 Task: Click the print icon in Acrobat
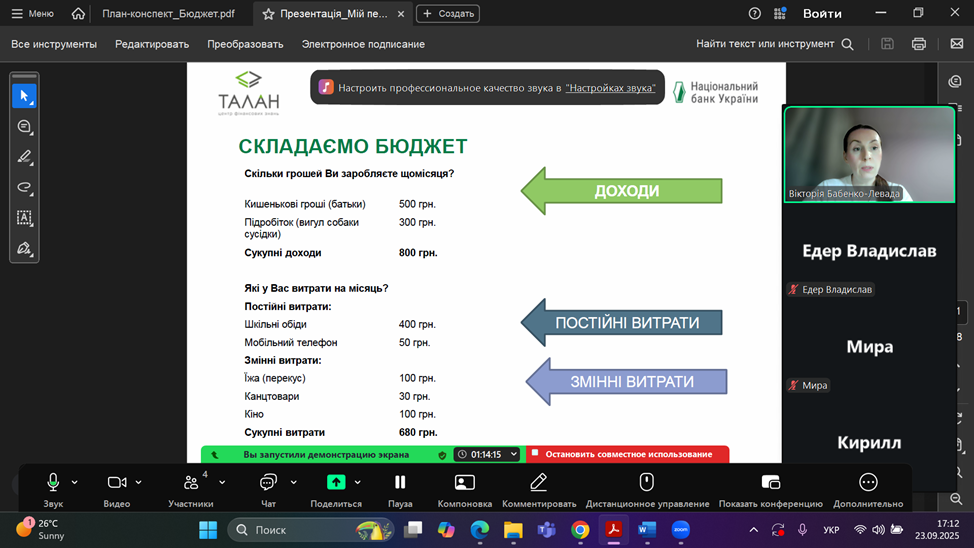[919, 44]
